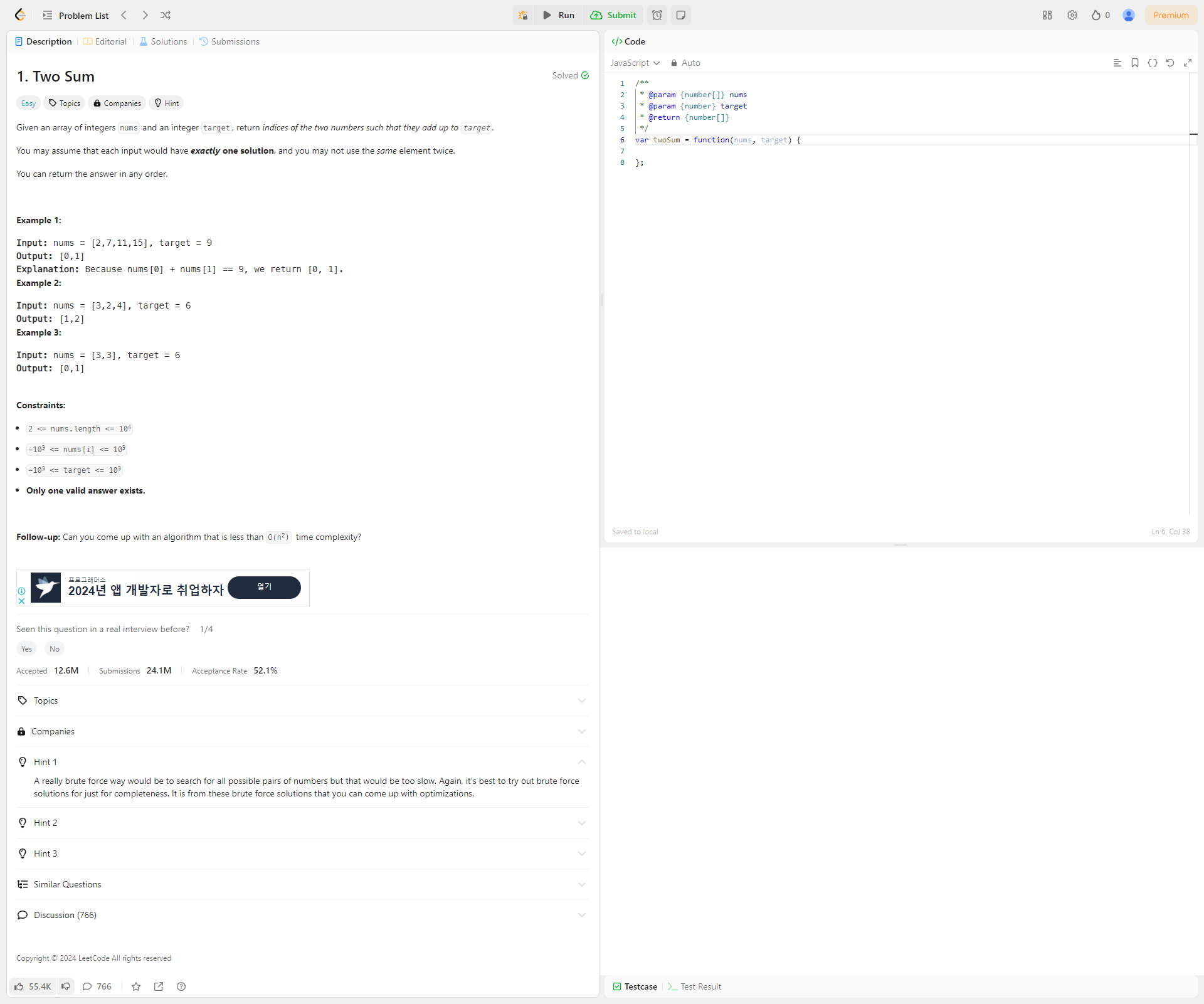Click the Auto lock setting
This screenshot has width=1204, height=1004.
click(685, 63)
